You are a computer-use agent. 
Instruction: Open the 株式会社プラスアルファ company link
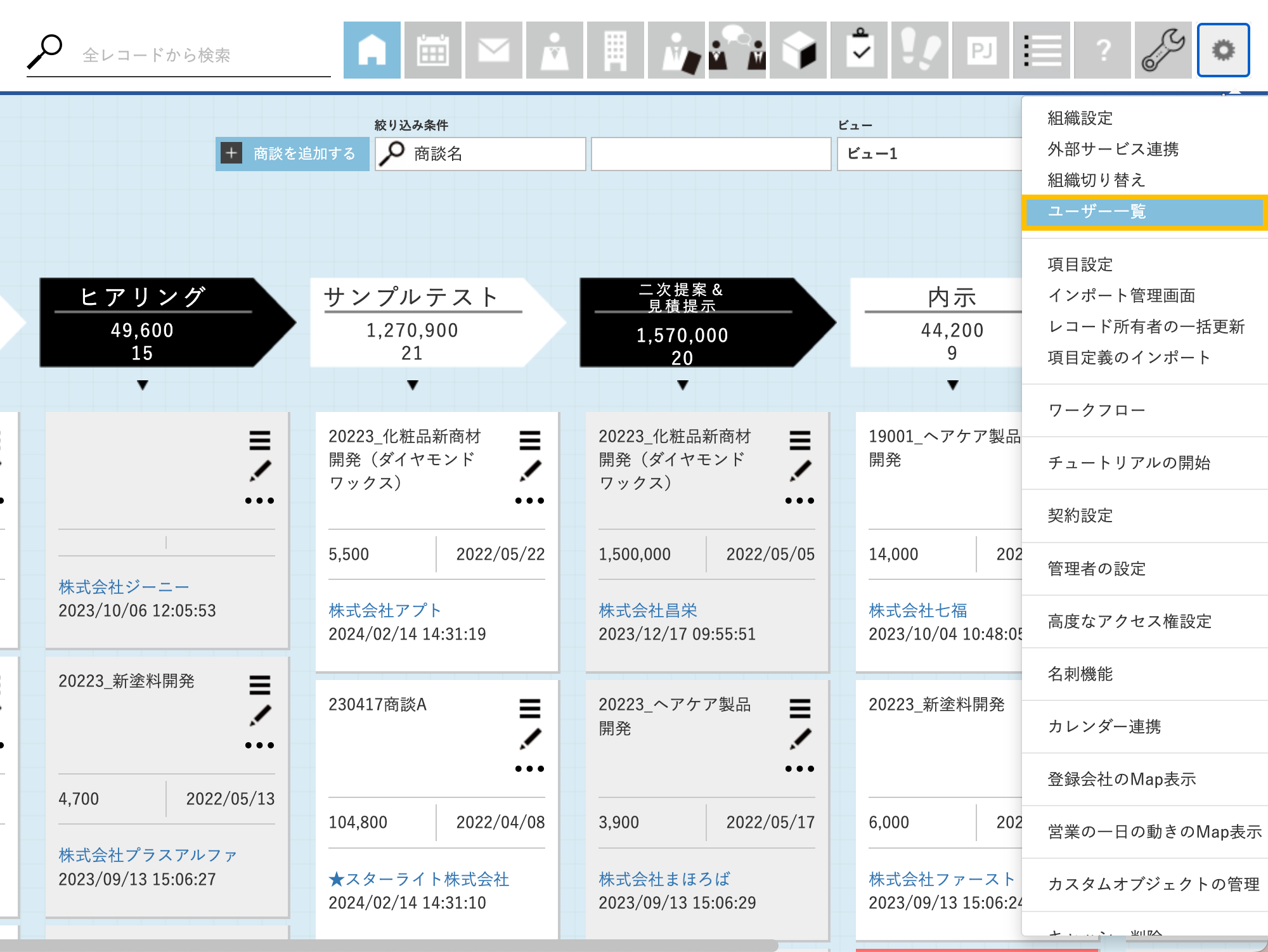[148, 855]
